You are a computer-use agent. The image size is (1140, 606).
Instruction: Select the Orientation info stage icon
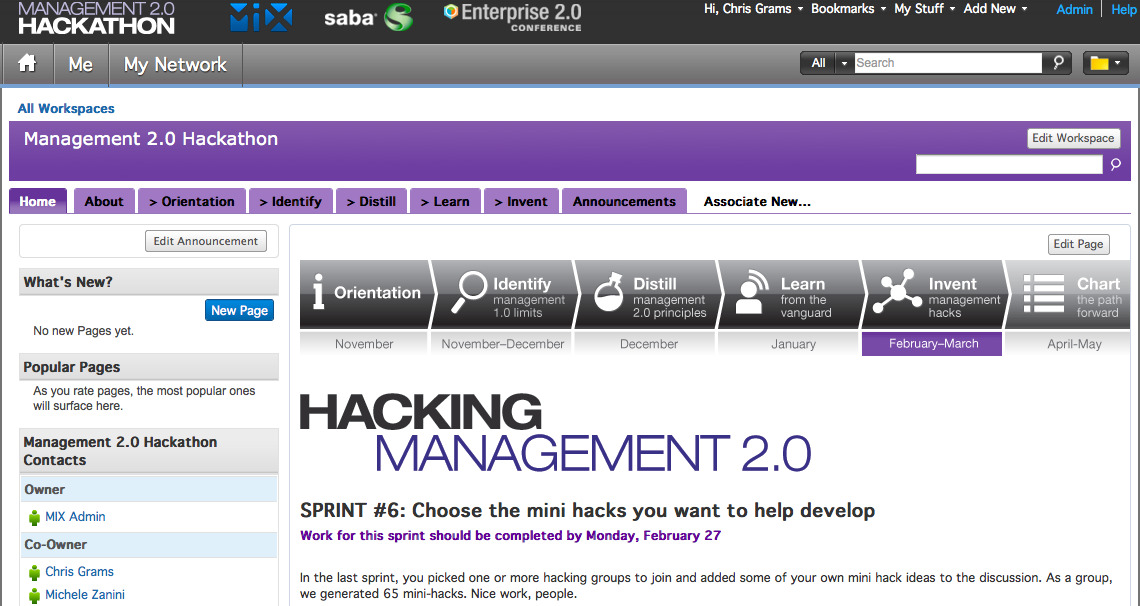(x=364, y=293)
